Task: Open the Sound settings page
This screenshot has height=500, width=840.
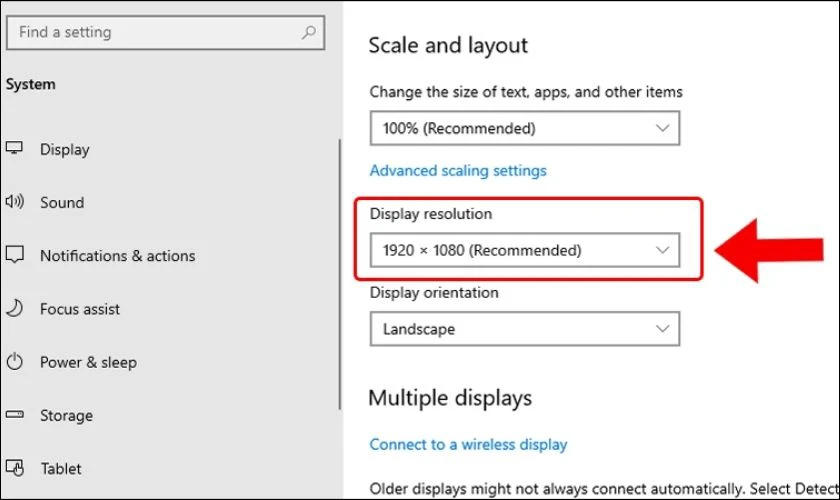Action: click(62, 203)
